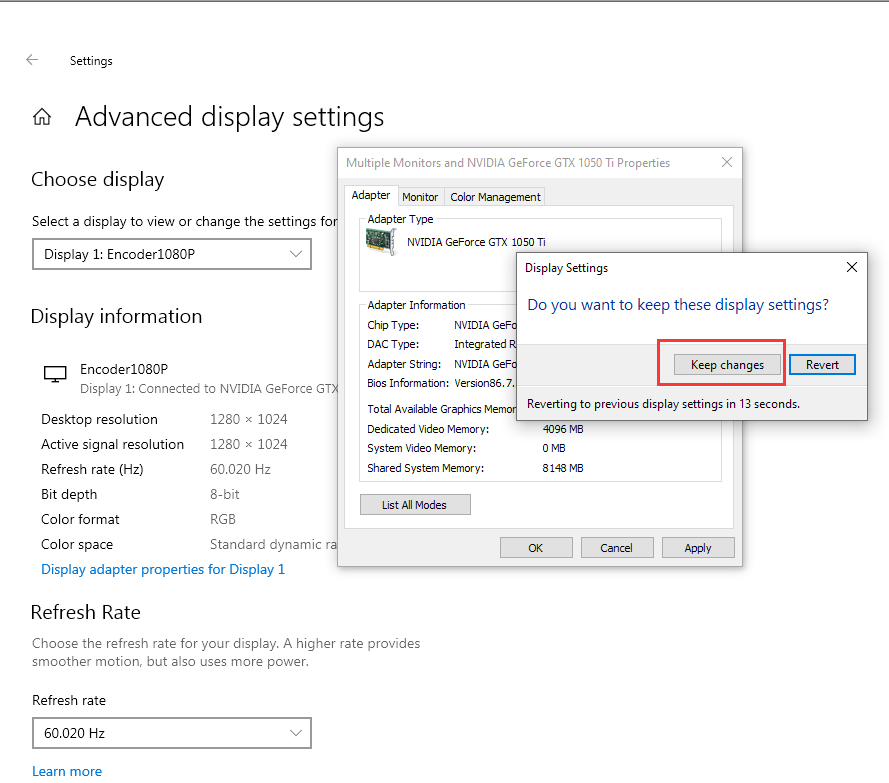
Task: Click the monitor icon next to Encoder1080P
Action: coord(55,374)
